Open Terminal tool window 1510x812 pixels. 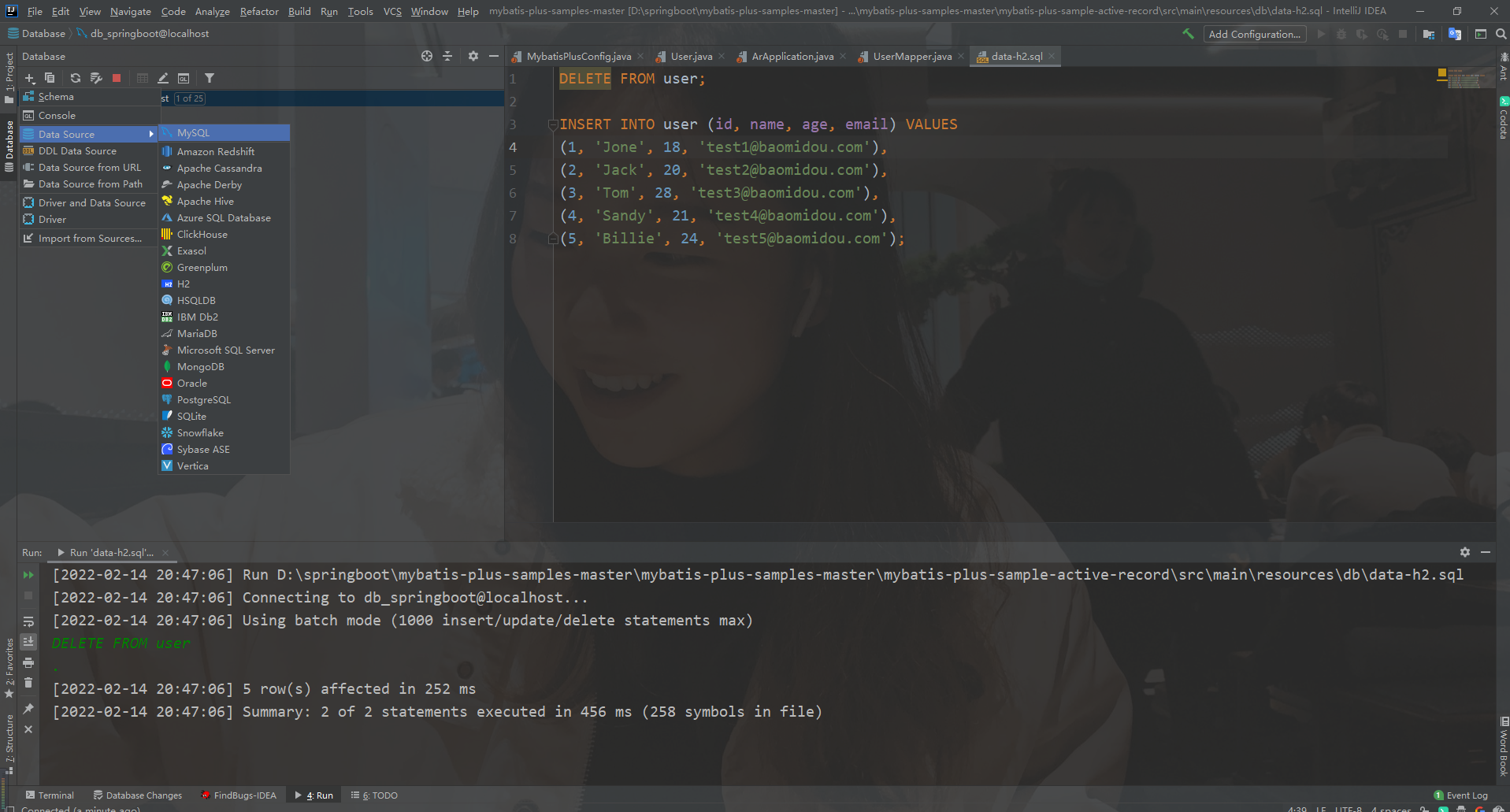click(50, 795)
